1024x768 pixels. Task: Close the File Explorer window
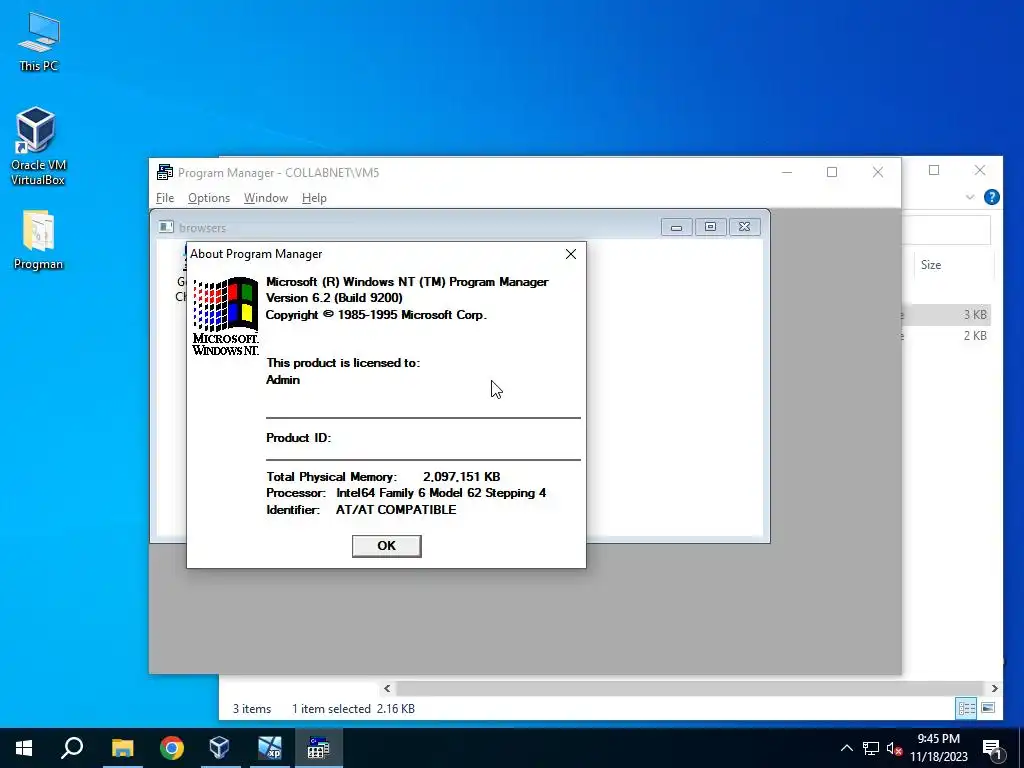[980, 170]
